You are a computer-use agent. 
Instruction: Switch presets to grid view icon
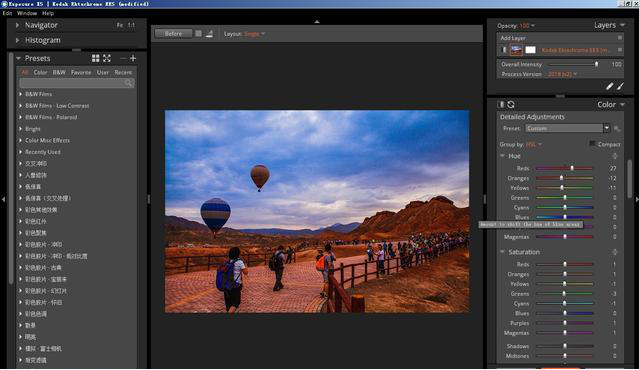(95, 58)
